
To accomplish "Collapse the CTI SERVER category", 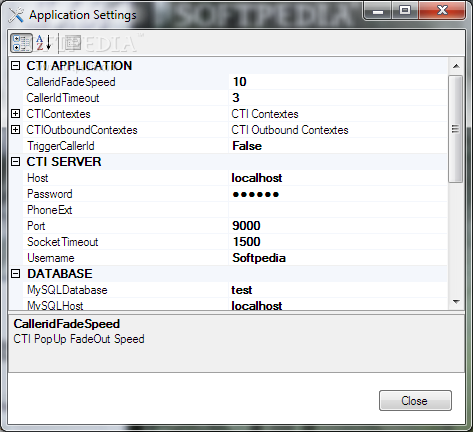I will [x=15, y=162].
